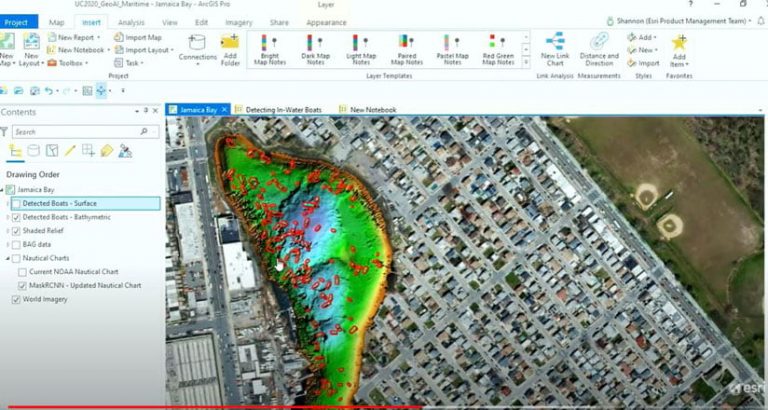Expand the Shaded Relief layer

click(x=8, y=231)
